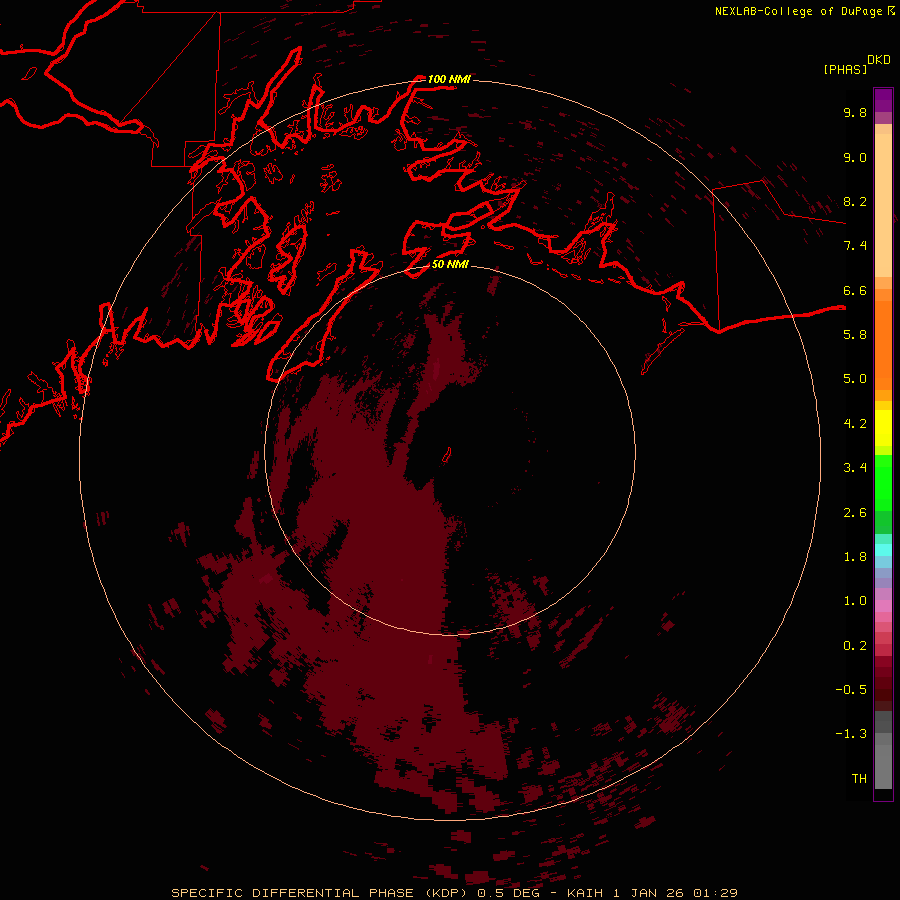Click the 9.0 legend value
This screenshot has height=900, width=900.
[x=855, y=157]
